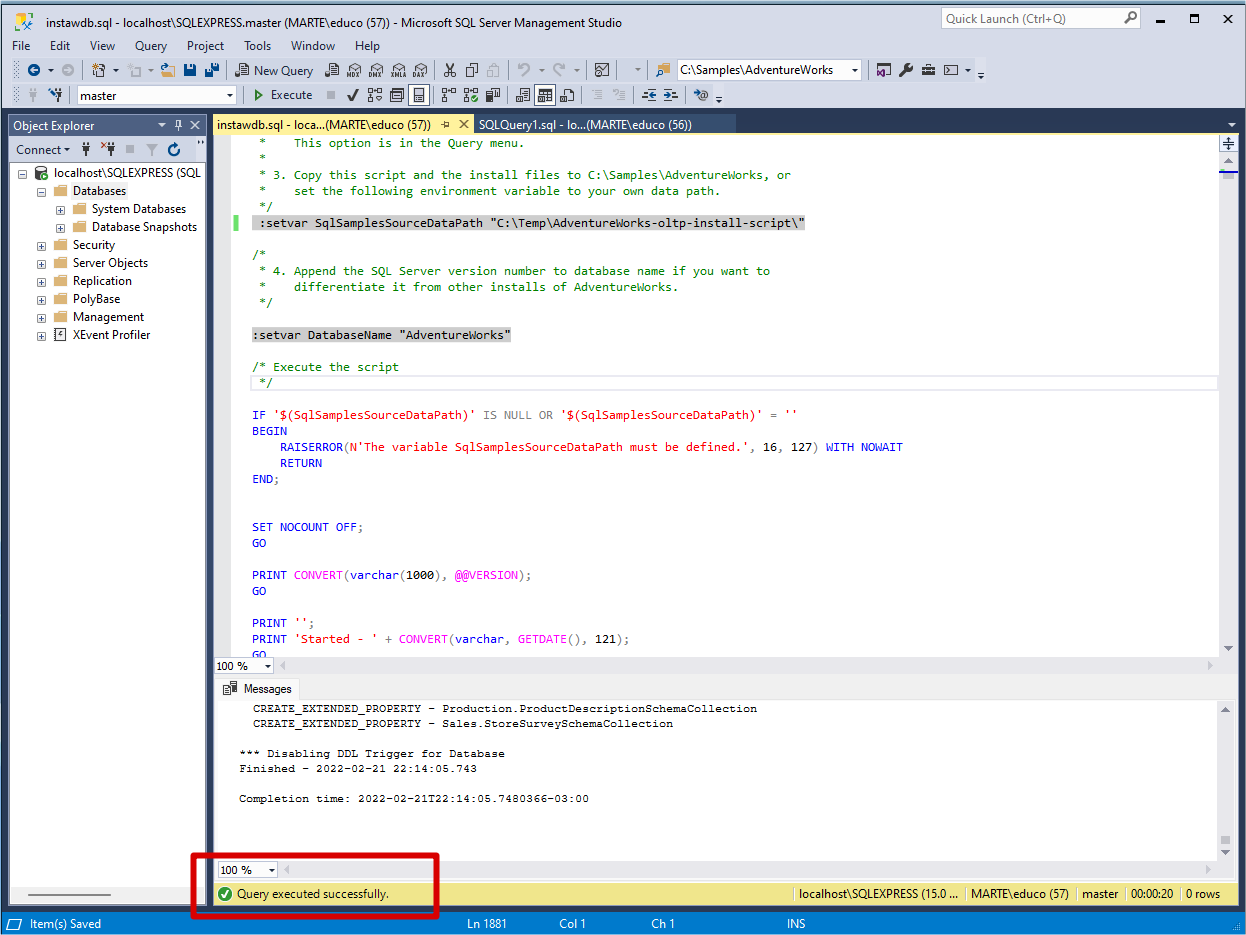Image resolution: width=1246 pixels, height=935 pixels.
Task: Collapse the localhost\SQLEXPRESS server node
Action: 22,173
